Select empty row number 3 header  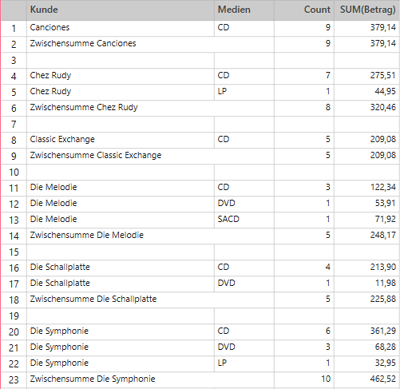tap(14, 60)
